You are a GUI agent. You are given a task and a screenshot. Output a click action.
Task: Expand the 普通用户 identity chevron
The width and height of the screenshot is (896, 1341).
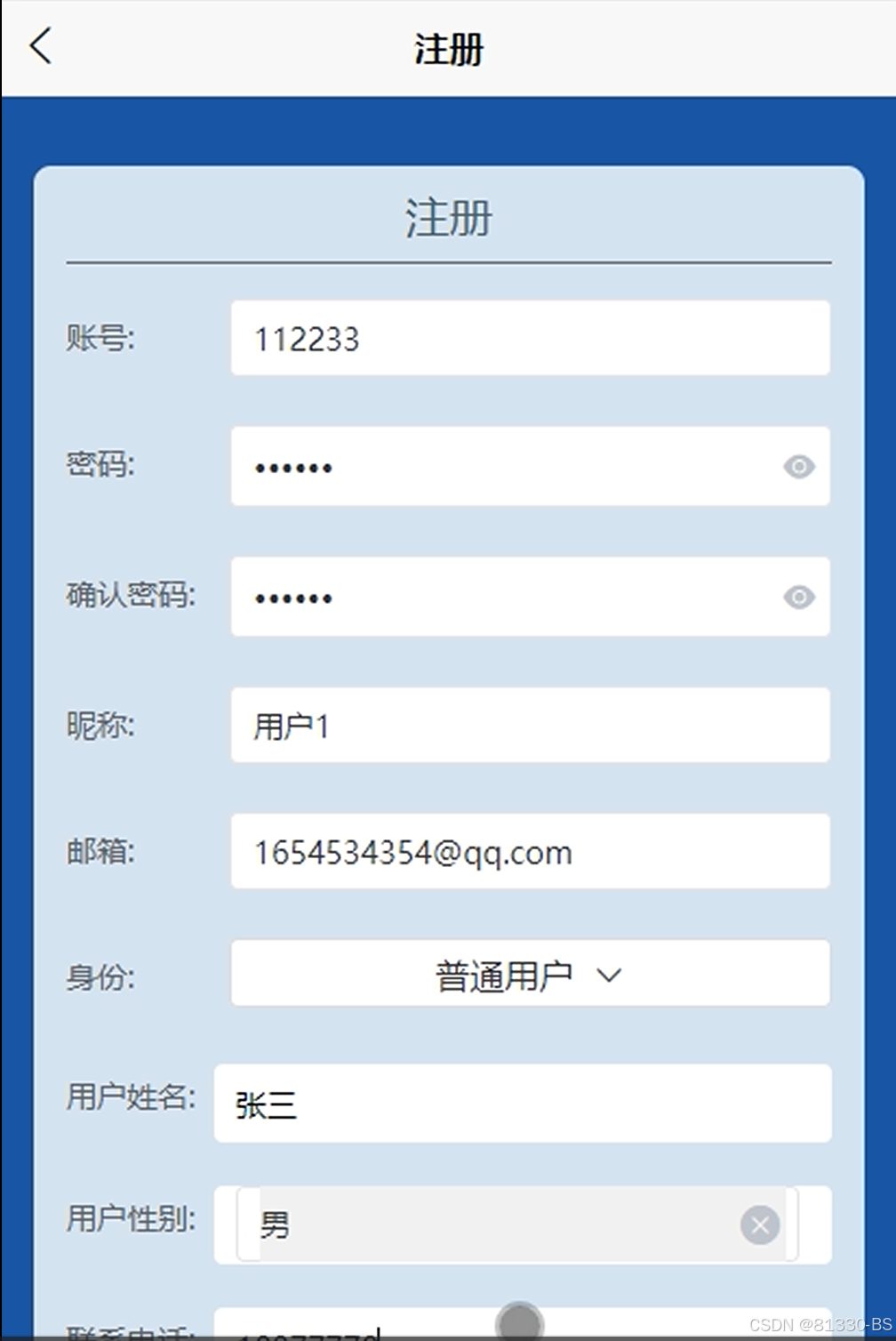[x=609, y=976]
